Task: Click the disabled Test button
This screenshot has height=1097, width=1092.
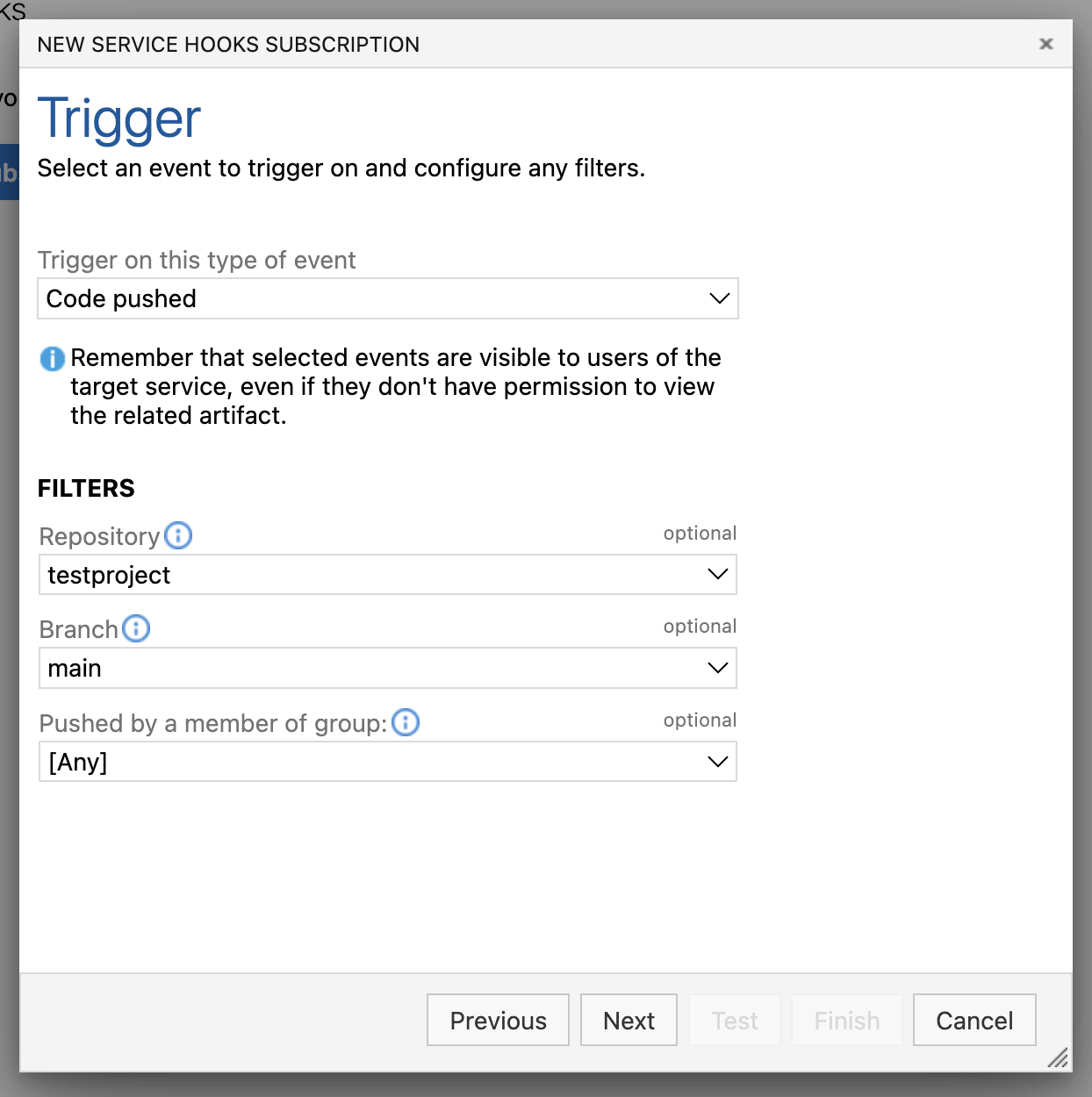Action: pyautogui.click(x=735, y=1020)
